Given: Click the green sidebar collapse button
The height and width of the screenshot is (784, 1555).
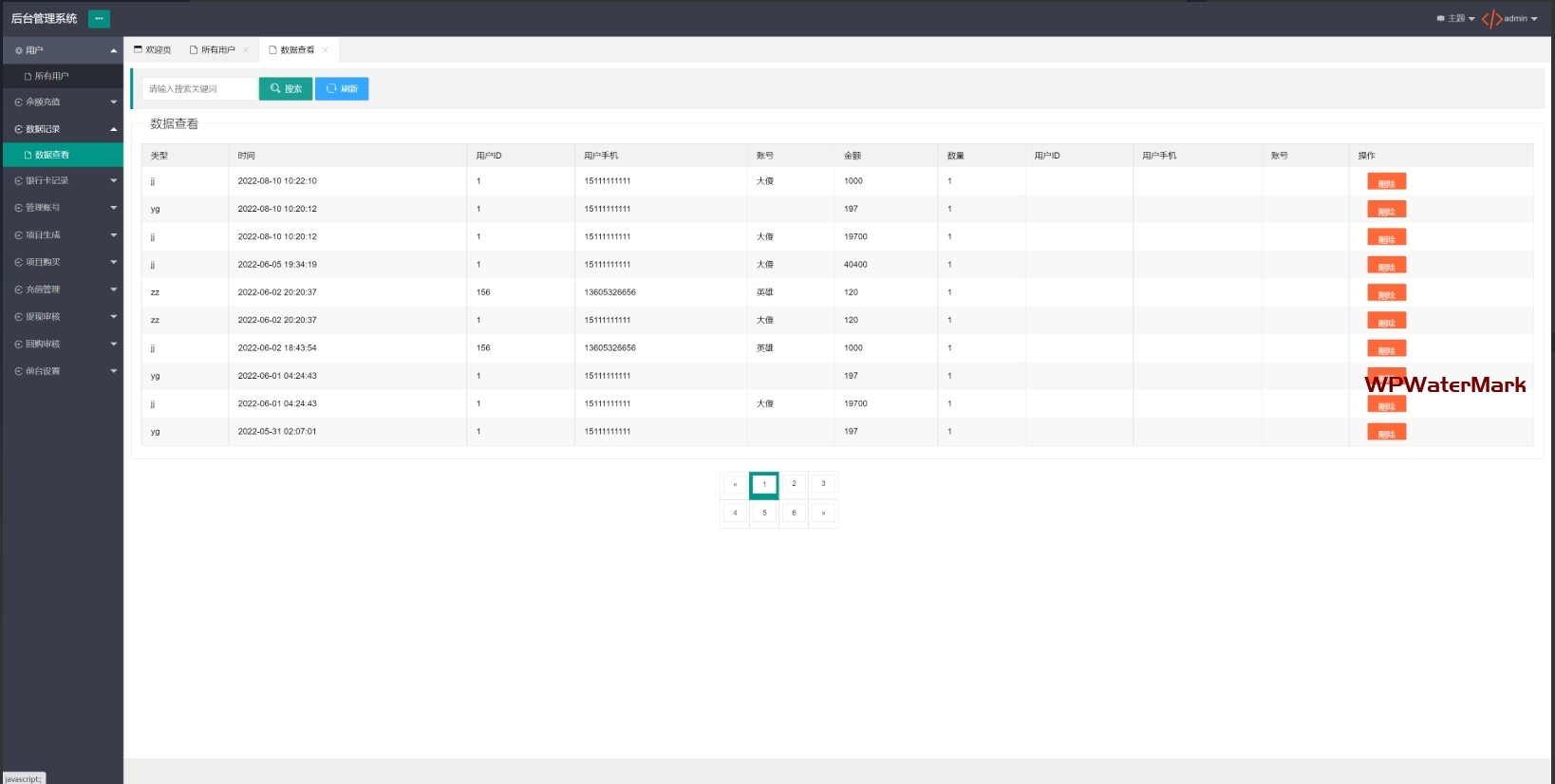Looking at the screenshot, I should click(x=99, y=18).
